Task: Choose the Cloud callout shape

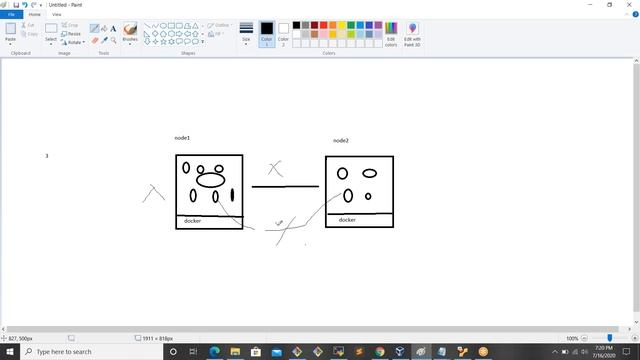Action: coord(195,41)
